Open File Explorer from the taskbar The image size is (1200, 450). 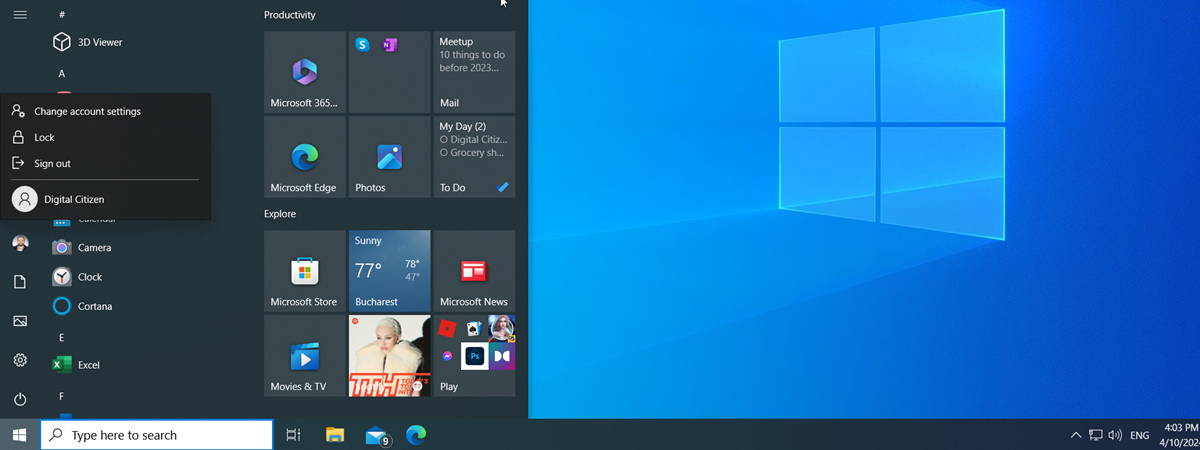(x=335, y=435)
